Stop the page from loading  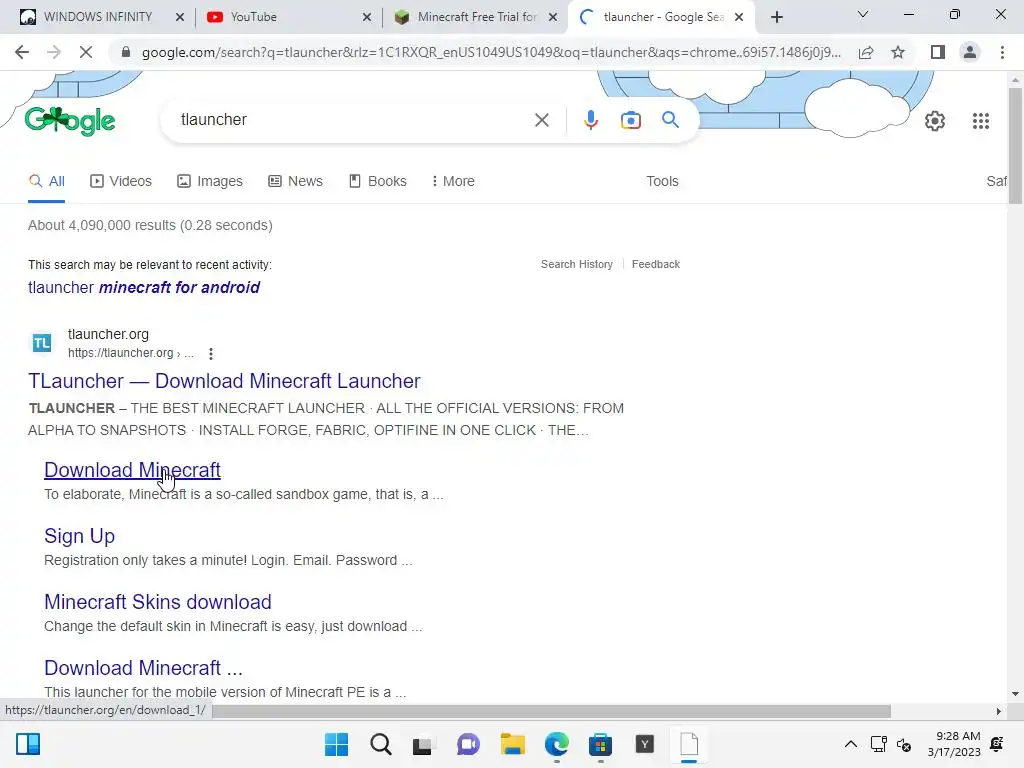pyautogui.click(x=86, y=52)
